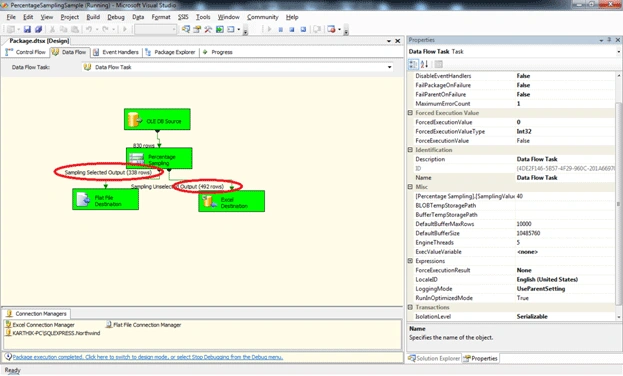Image resolution: width=623 pixels, height=376 pixels.
Task: Click the Redo arrow icon
Action: click(105, 29)
